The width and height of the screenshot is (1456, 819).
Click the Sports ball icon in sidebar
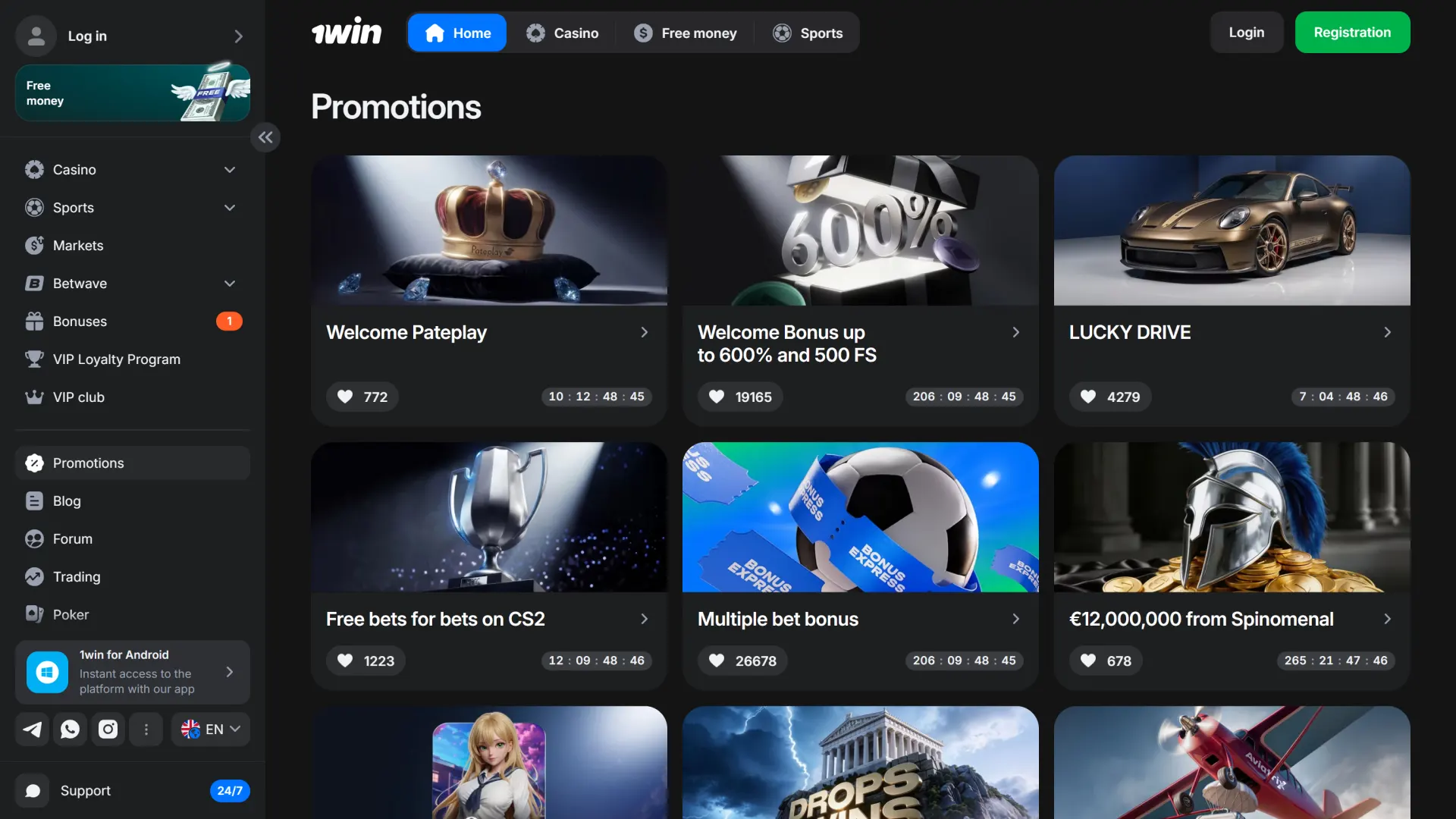34,207
